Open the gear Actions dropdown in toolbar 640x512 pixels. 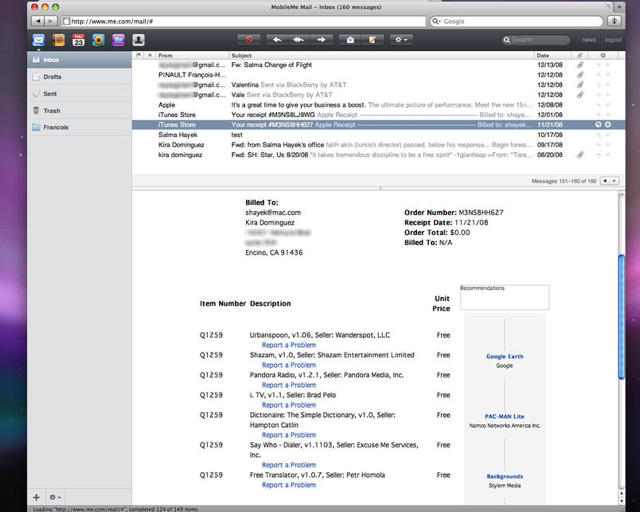click(401, 40)
